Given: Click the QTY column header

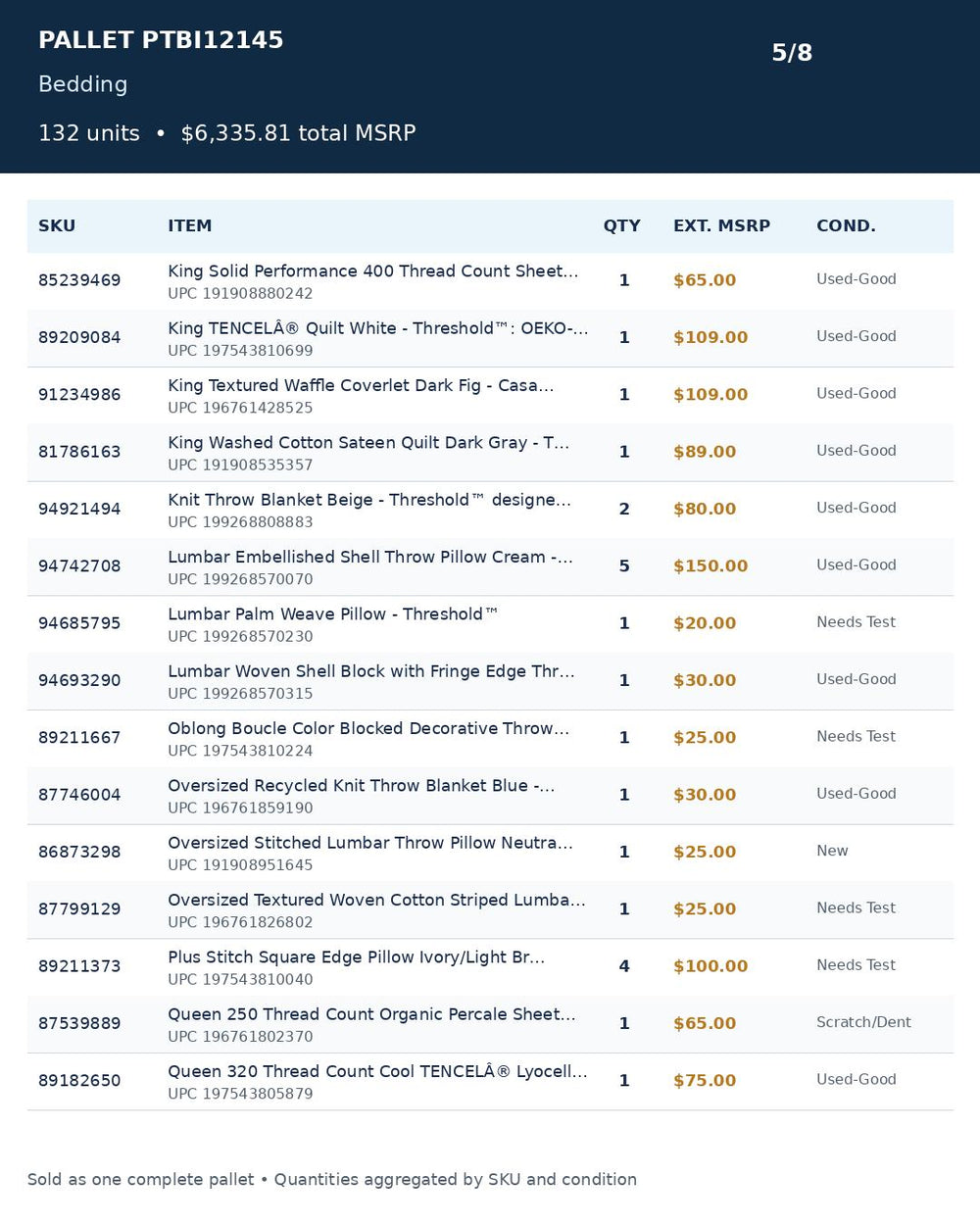Looking at the screenshot, I should [x=621, y=225].
